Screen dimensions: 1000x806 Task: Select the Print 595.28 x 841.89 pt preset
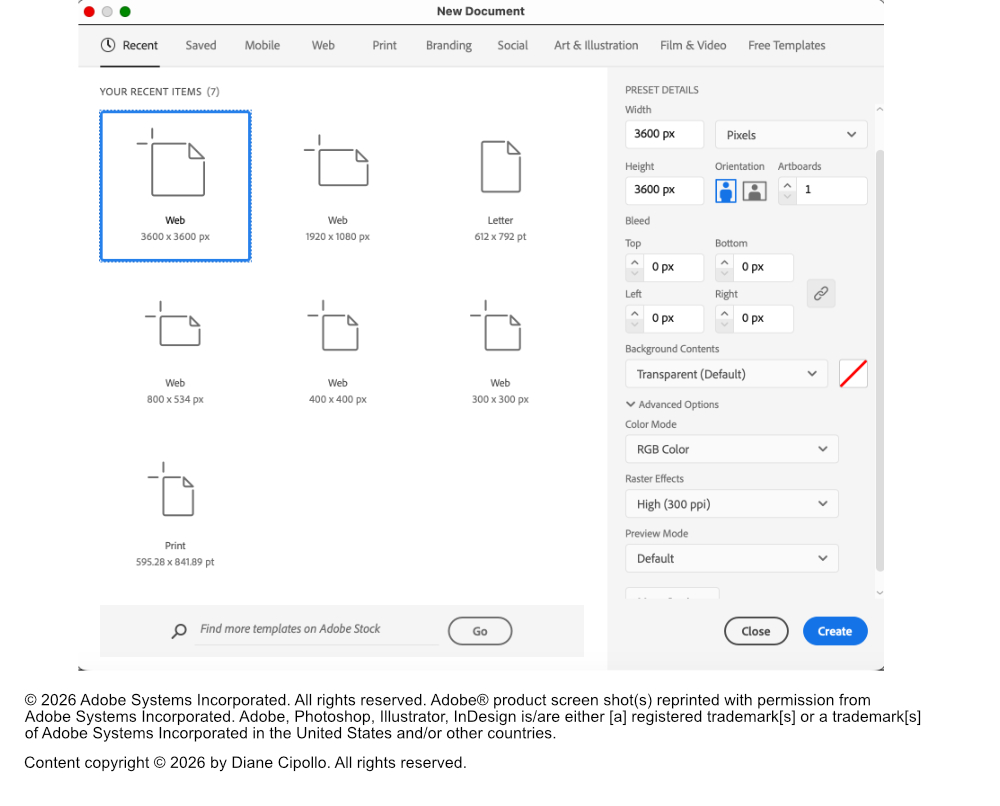click(175, 514)
